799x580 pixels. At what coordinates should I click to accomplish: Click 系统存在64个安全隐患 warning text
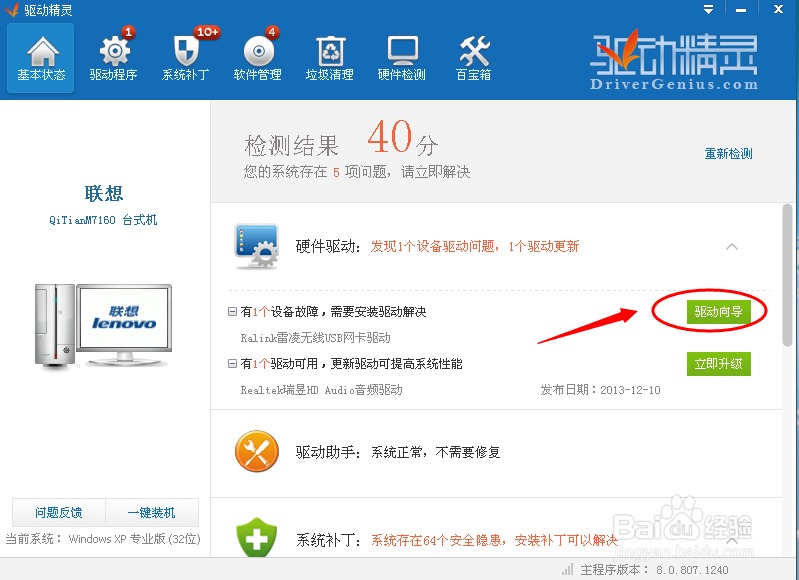tap(494, 540)
